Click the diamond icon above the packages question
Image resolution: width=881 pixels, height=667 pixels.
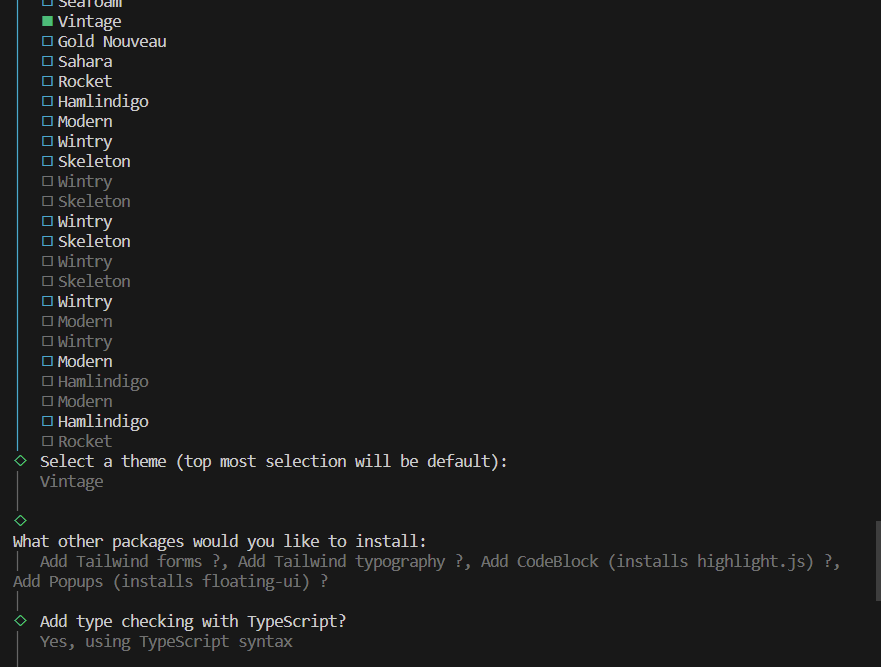[x=19, y=520]
